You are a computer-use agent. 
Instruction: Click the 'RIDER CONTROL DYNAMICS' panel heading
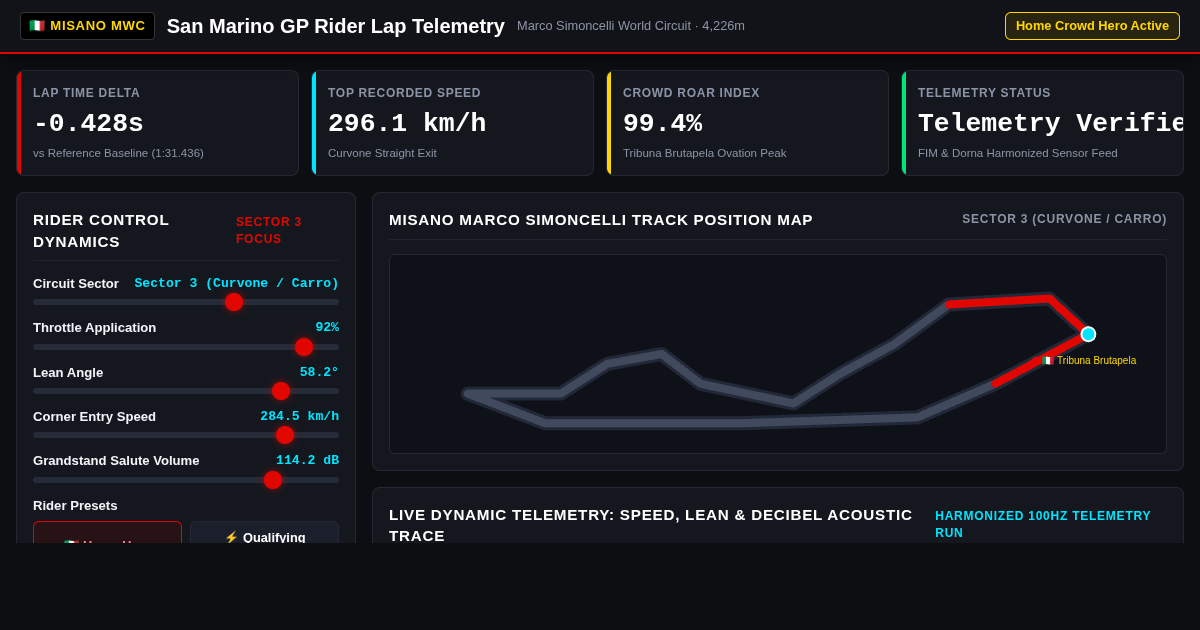click(101, 230)
